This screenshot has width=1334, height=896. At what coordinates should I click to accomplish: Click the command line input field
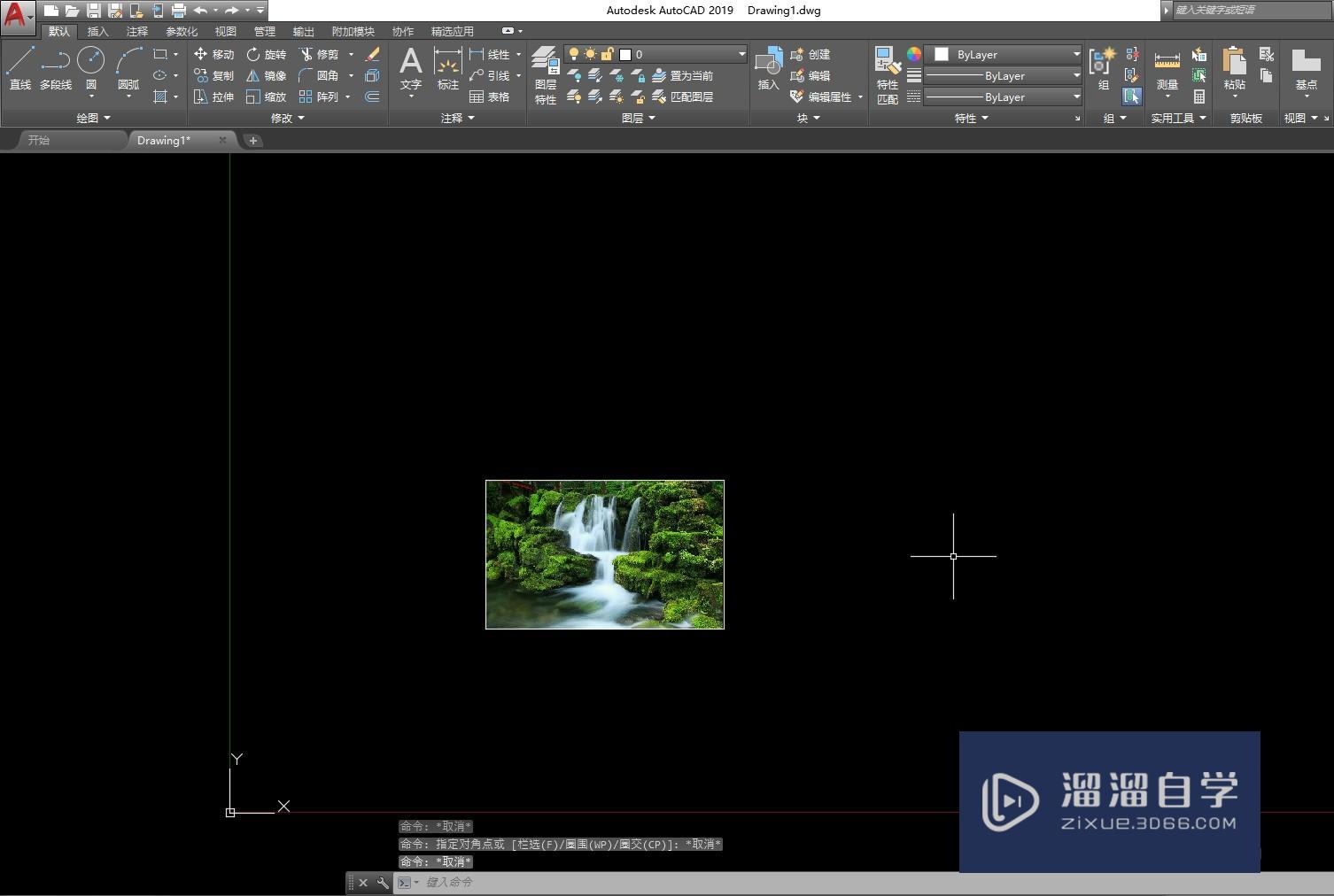620,882
